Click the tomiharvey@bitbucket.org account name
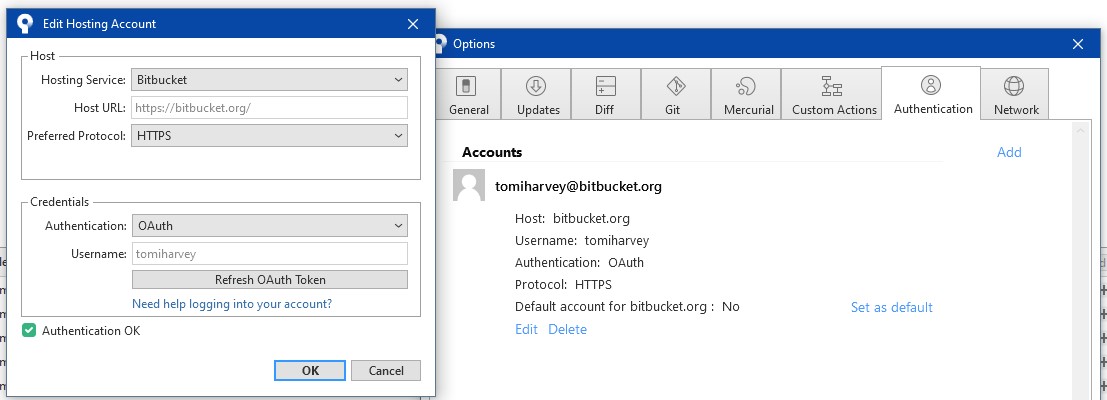Screen dimensions: 1107x400 pyautogui.click(x=578, y=187)
